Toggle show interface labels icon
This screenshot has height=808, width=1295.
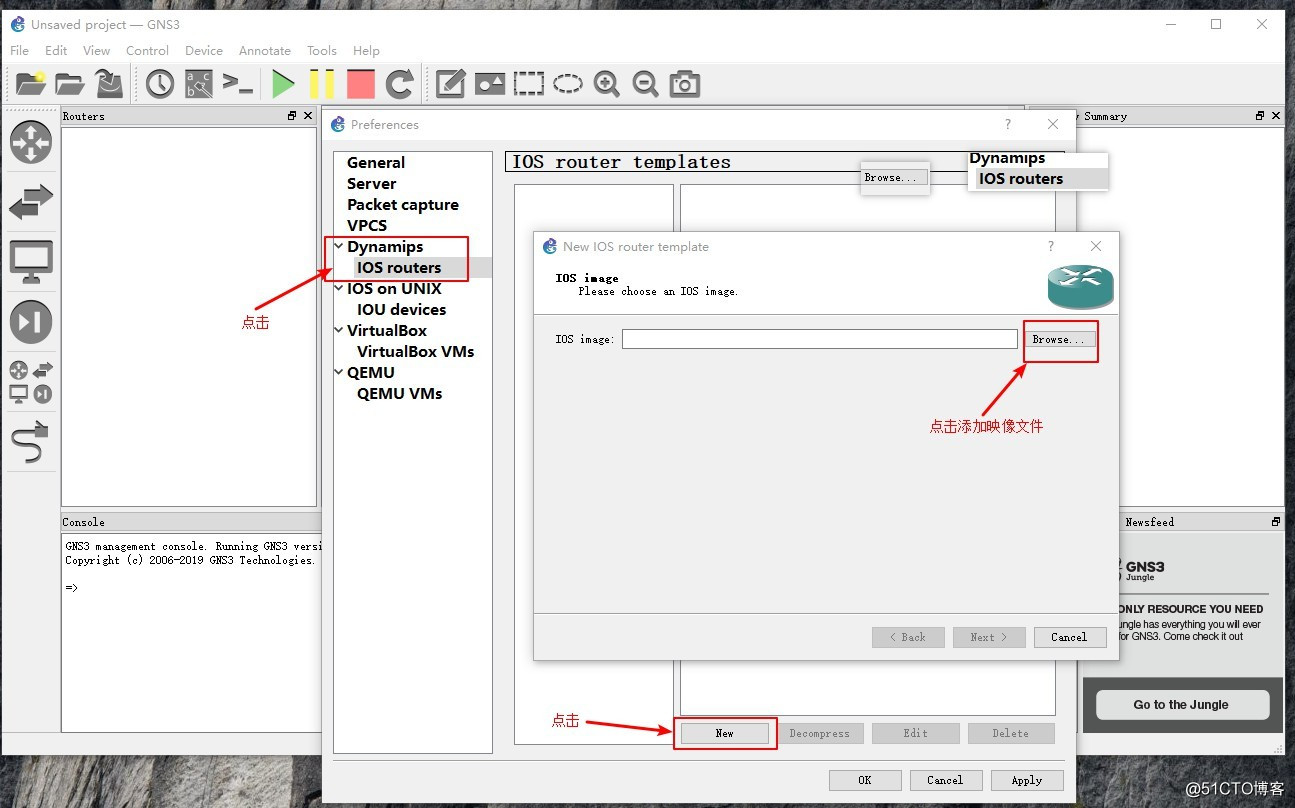[199, 84]
